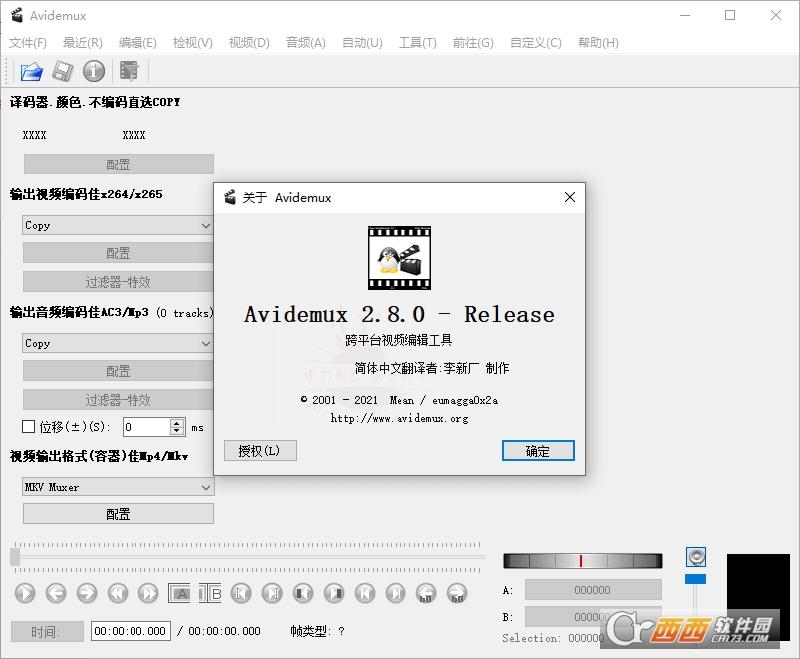
Task: Click the current time 00:00:00.000 field
Action: [x=131, y=631]
